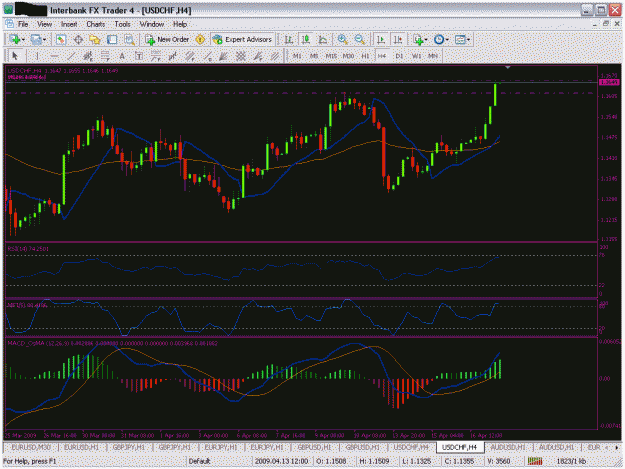625x469 pixels.
Task: Open the Profiles toolbar icon
Action: (36, 39)
